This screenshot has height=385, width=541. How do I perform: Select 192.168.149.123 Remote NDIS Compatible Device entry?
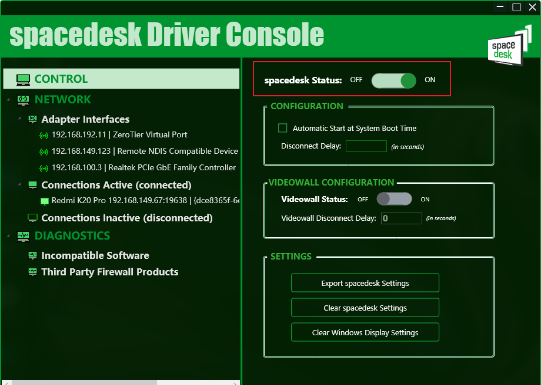[x=145, y=151]
